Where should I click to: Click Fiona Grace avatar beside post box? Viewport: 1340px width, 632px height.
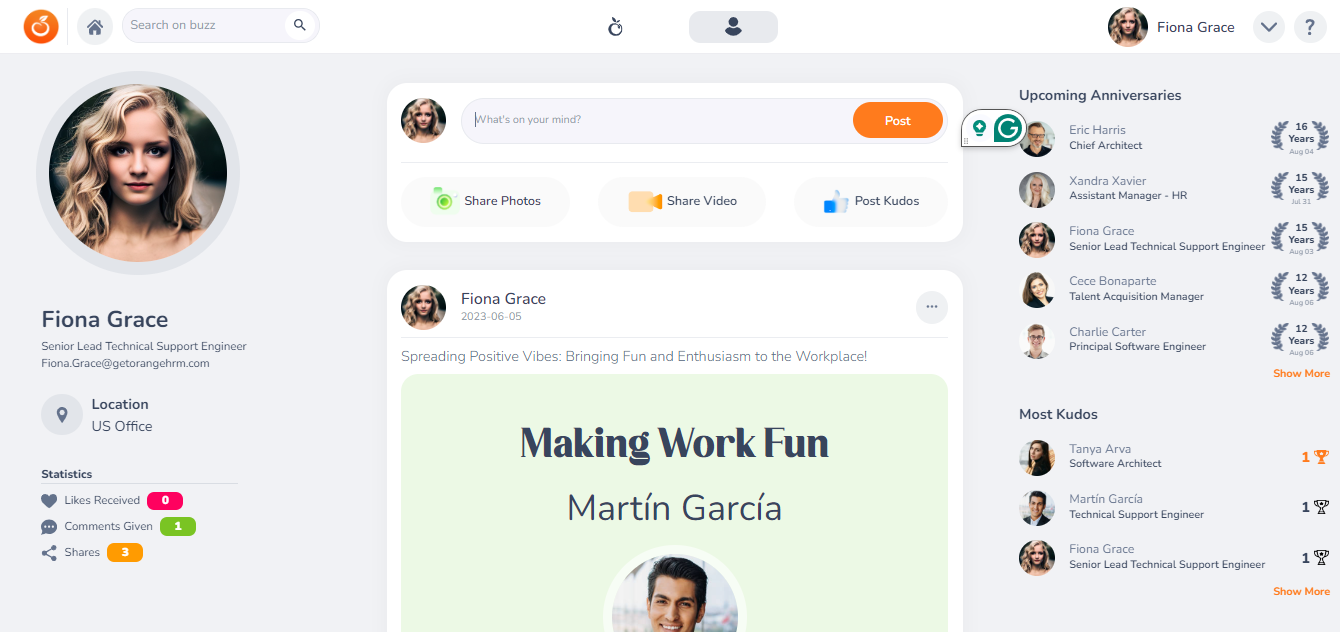(423, 120)
